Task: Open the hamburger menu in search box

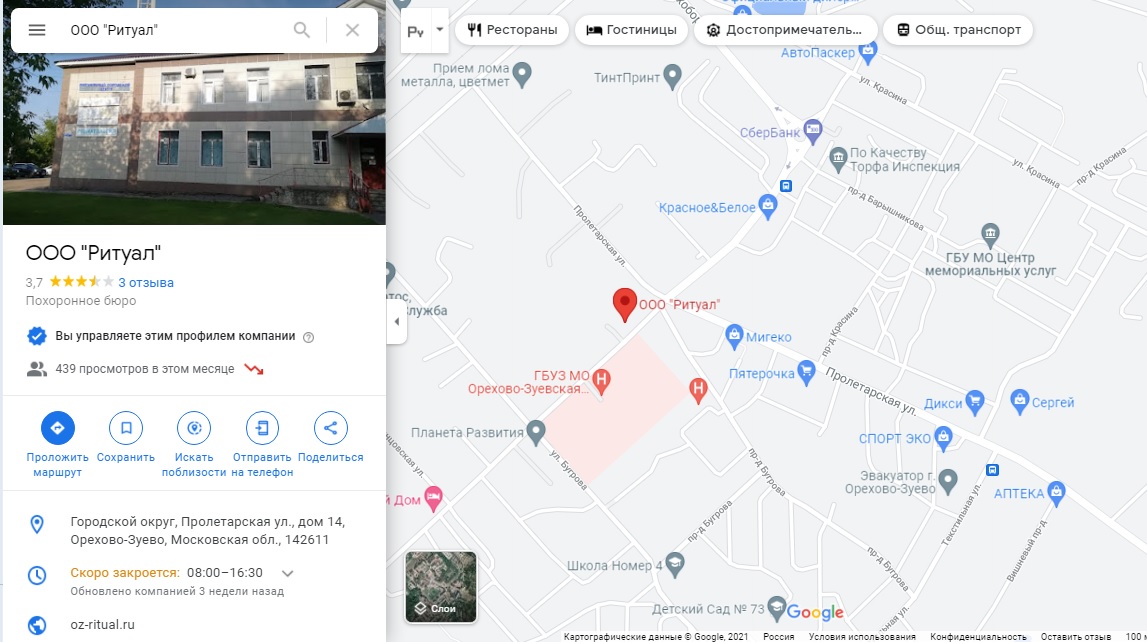Action: tap(37, 30)
